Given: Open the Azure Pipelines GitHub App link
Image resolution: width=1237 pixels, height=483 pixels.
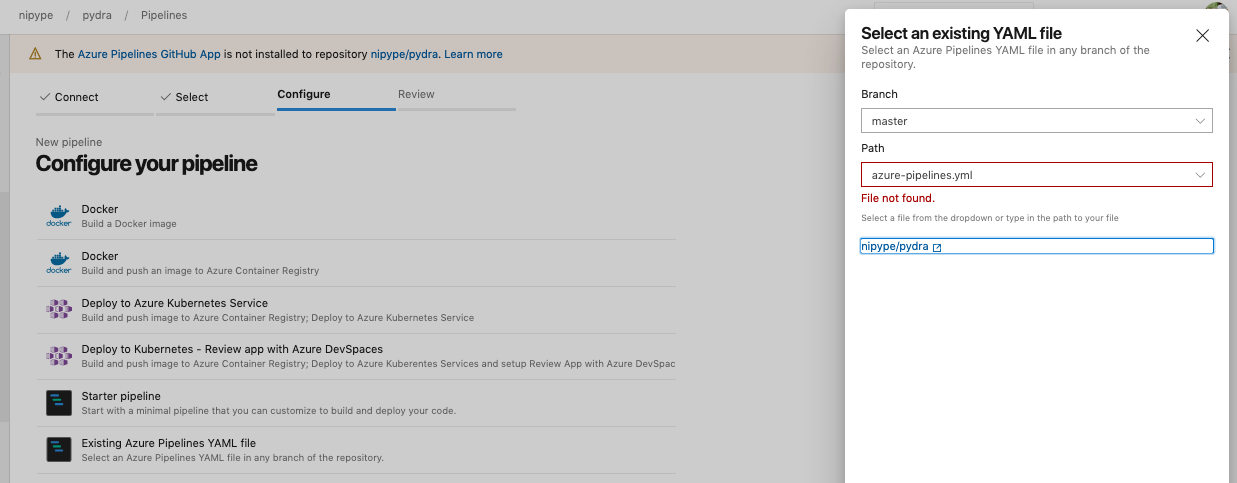Looking at the screenshot, I should pyautogui.click(x=149, y=54).
